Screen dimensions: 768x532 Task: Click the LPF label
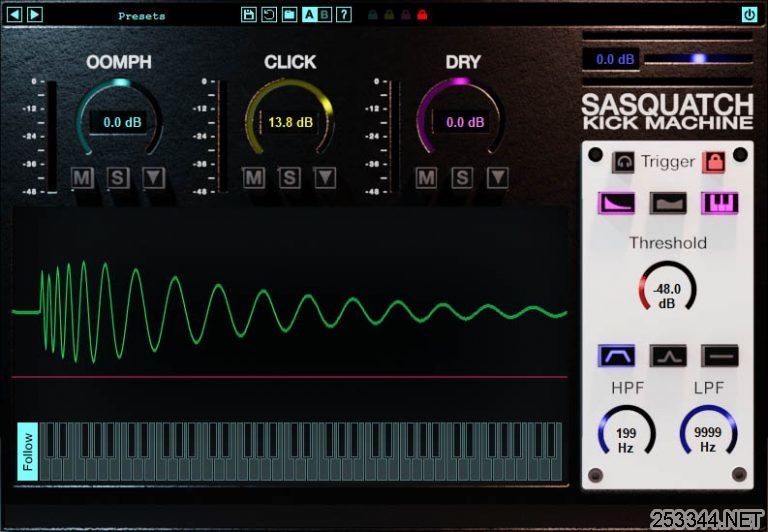708,388
